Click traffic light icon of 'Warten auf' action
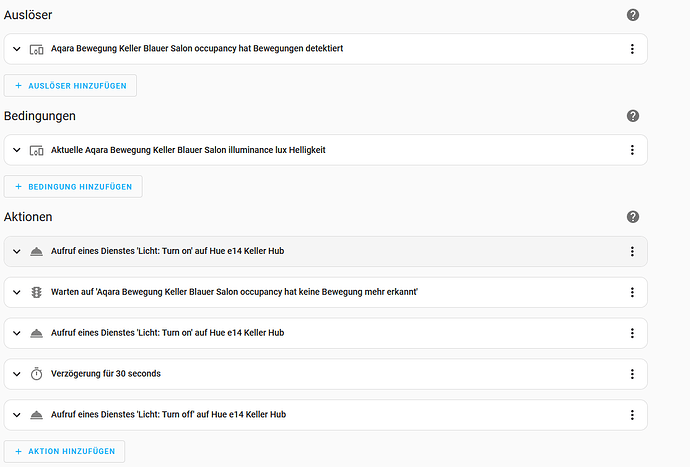 [x=37, y=292]
